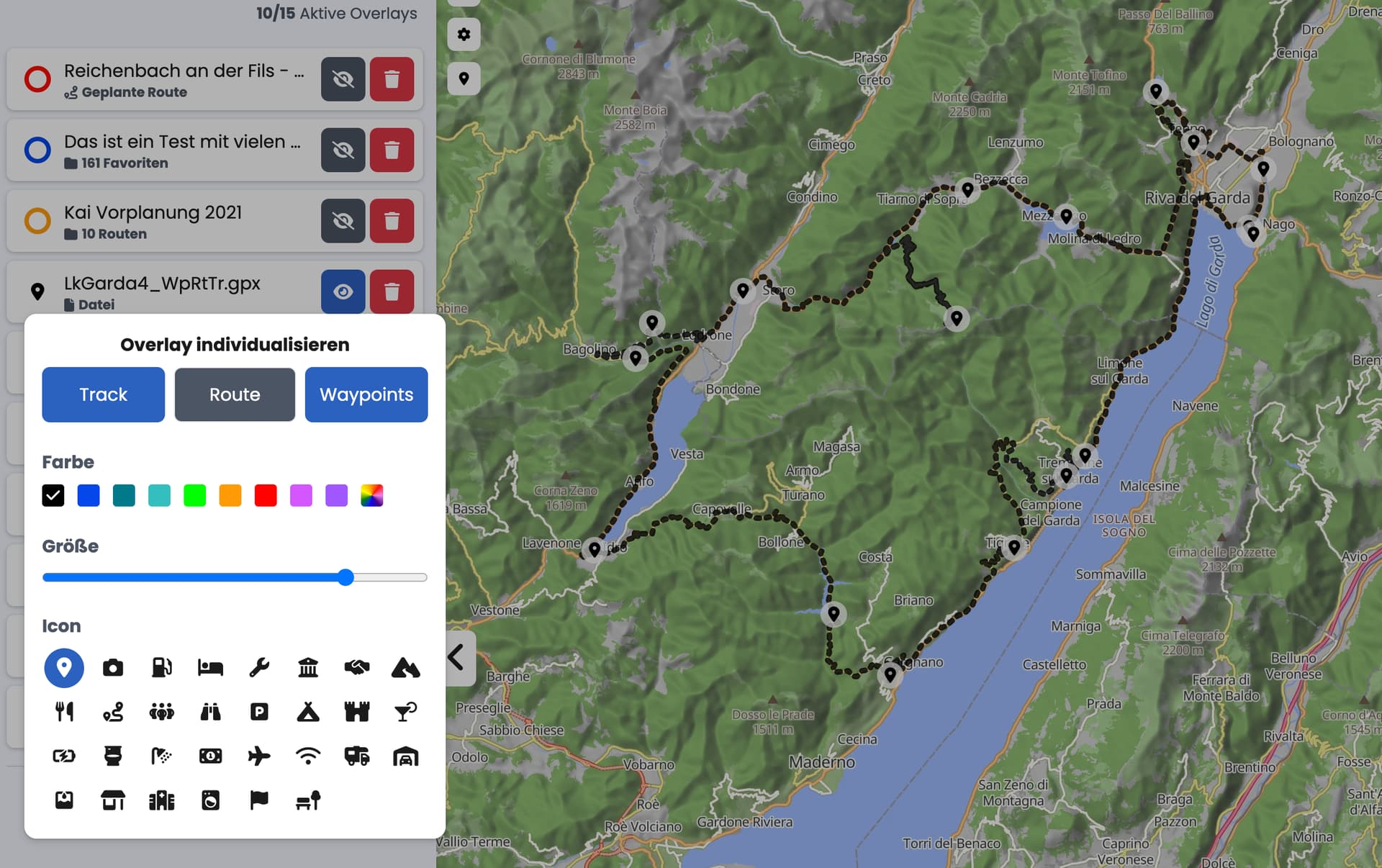Select the flag icon

click(259, 800)
